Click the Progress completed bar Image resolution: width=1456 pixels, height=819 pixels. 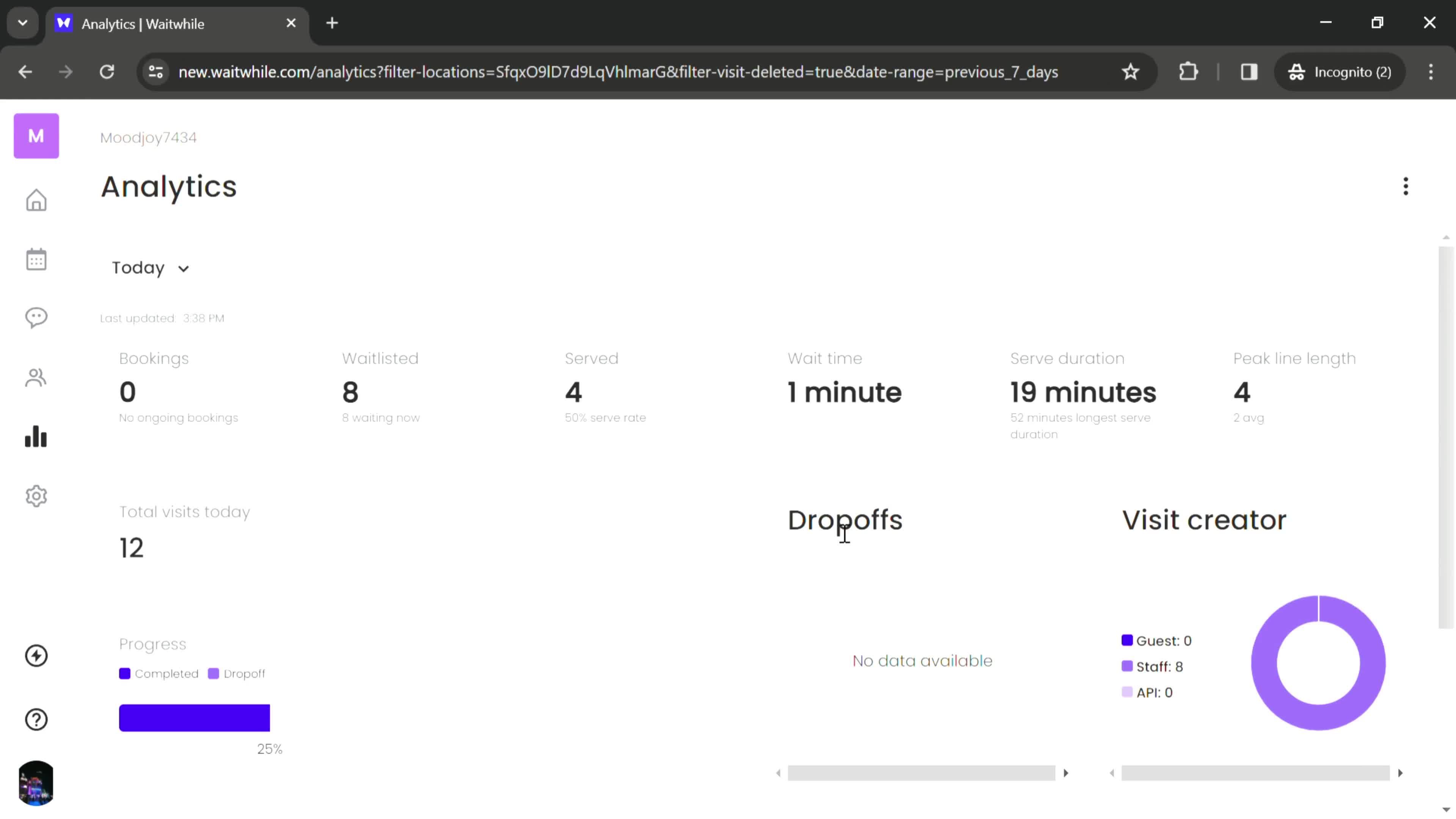[x=195, y=718]
